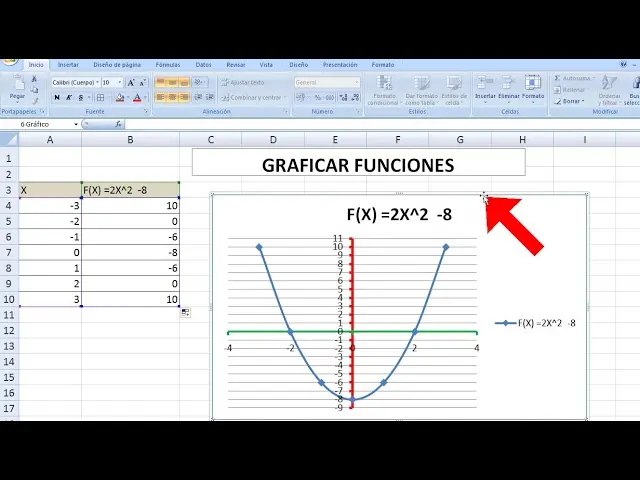This screenshot has height=480, width=640.
Task: Select the chart title F(X) =2X^2 -8
Action: pyautogui.click(x=399, y=214)
